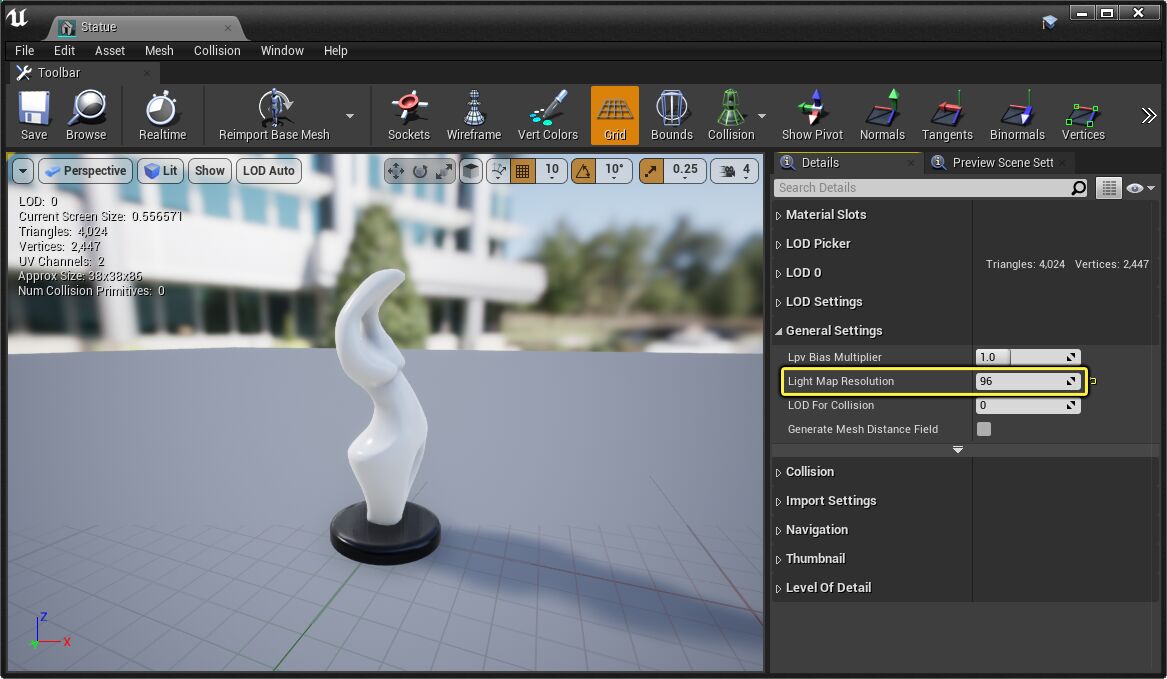
Task: Switch to the Preview Scene Settings tab
Action: [x=1001, y=162]
